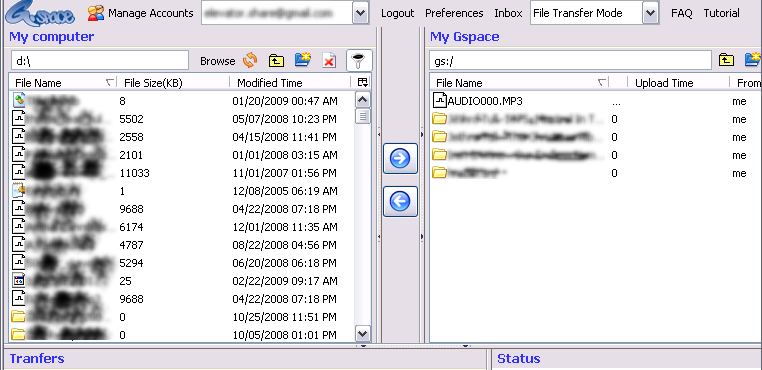
Task: Click the Gspace logo
Action: (x=40, y=13)
